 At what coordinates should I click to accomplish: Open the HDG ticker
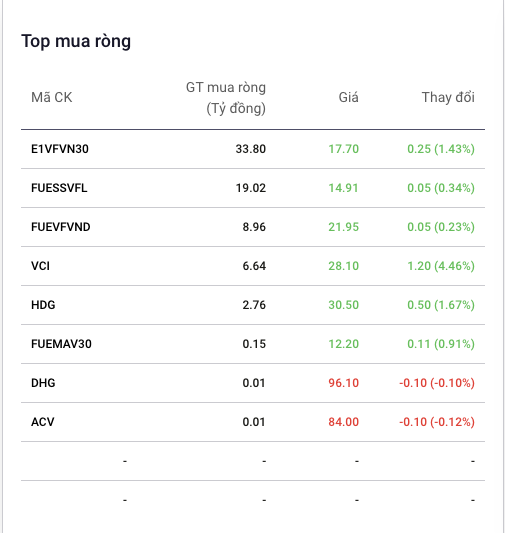pyautogui.click(x=43, y=305)
